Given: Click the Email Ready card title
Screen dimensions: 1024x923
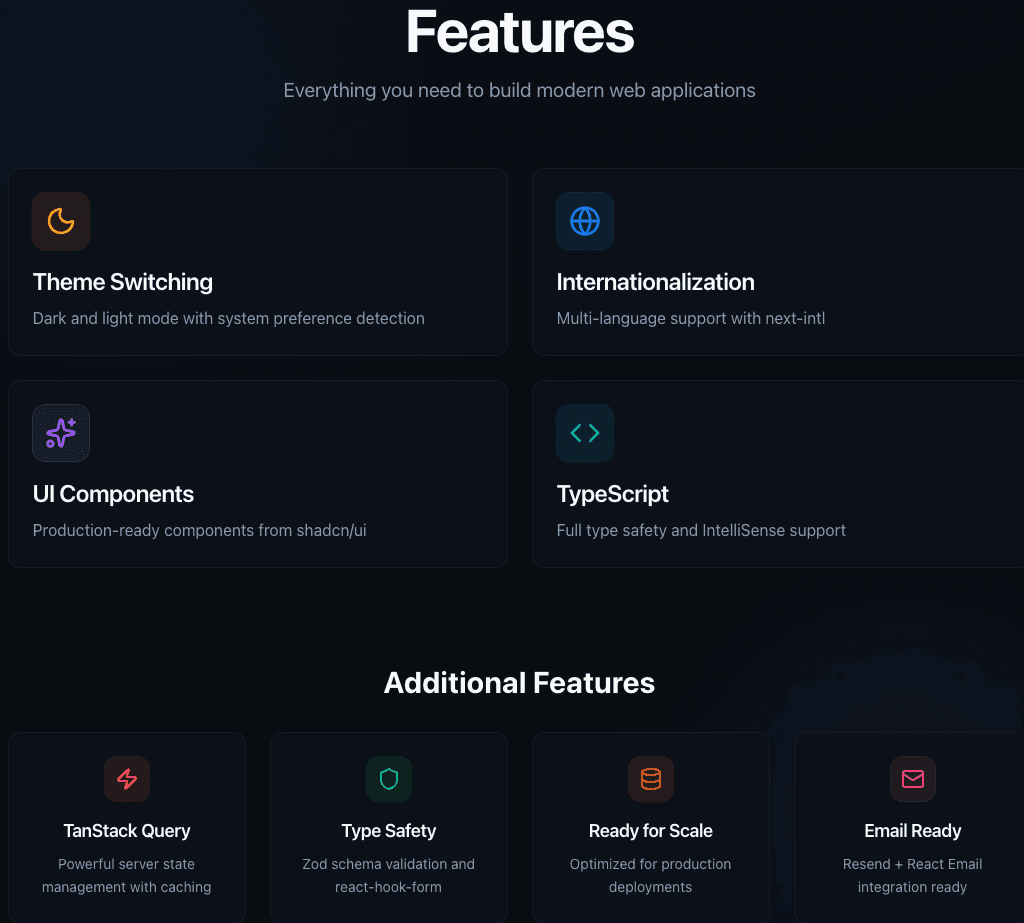Looking at the screenshot, I should [x=913, y=831].
